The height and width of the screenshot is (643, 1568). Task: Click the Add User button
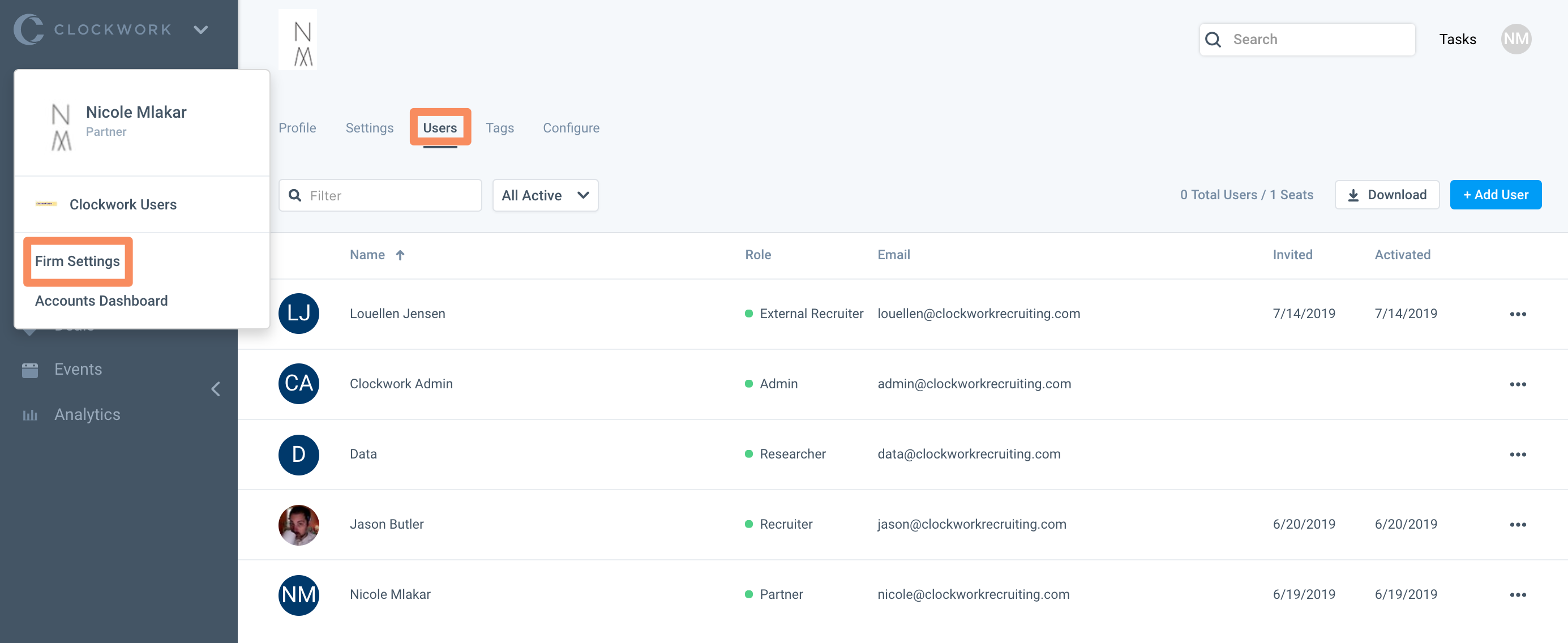pyautogui.click(x=1495, y=195)
